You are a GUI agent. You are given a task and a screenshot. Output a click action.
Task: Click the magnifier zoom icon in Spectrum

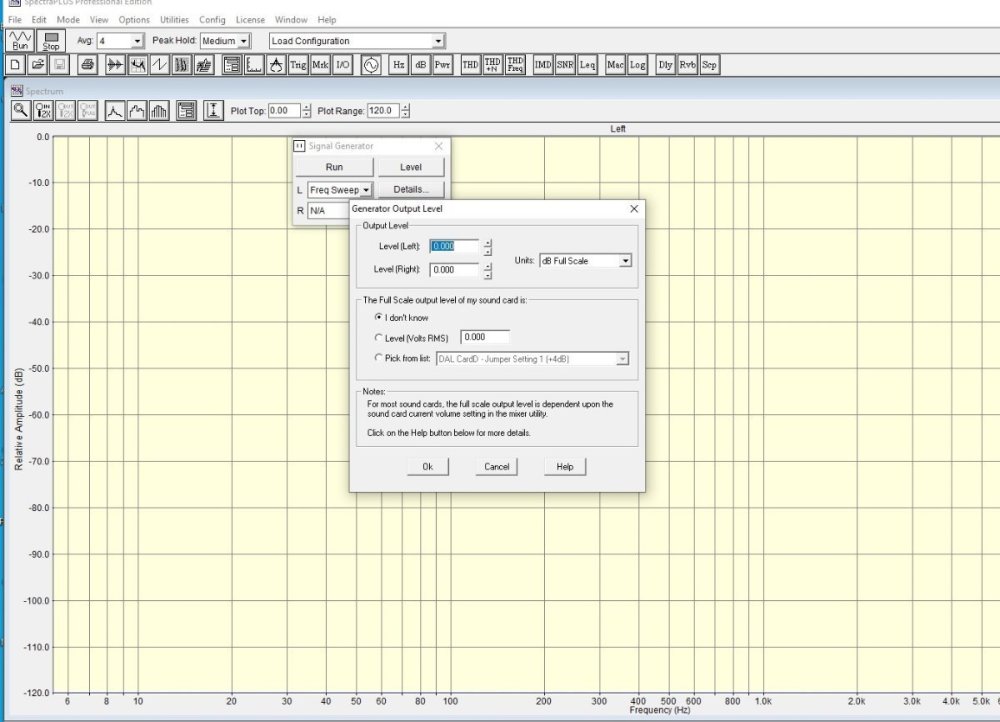click(20, 111)
